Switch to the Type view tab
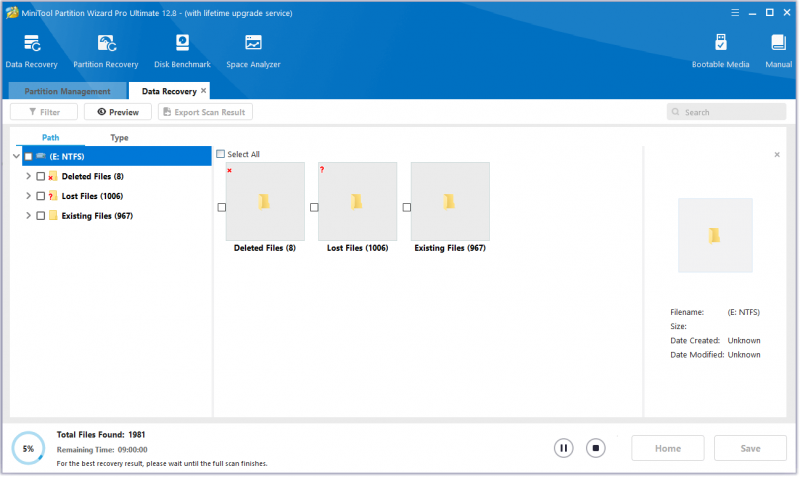The image size is (800, 477). tap(119, 138)
